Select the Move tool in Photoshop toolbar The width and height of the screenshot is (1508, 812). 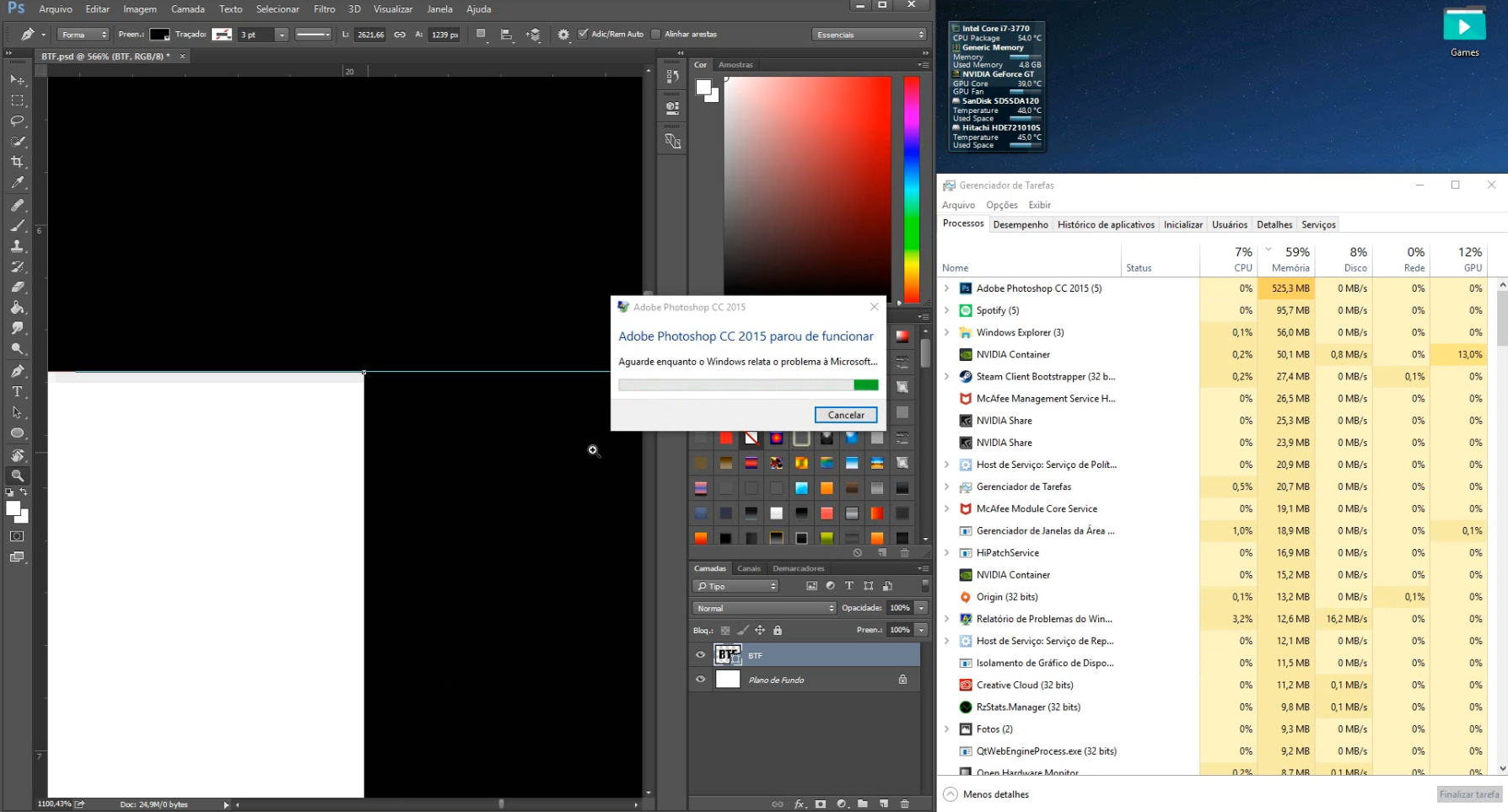coord(17,79)
